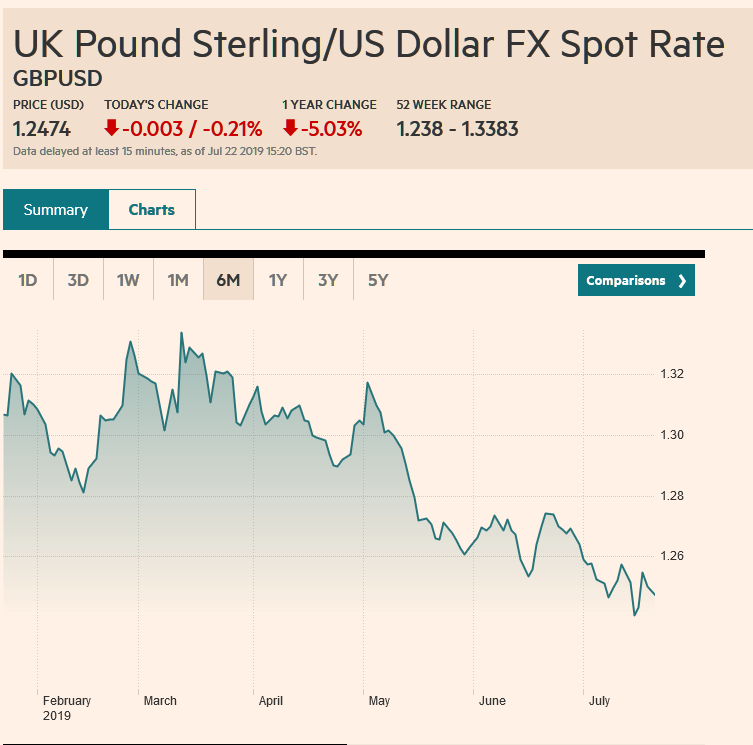Open the Charts tab

pyautogui.click(x=152, y=210)
